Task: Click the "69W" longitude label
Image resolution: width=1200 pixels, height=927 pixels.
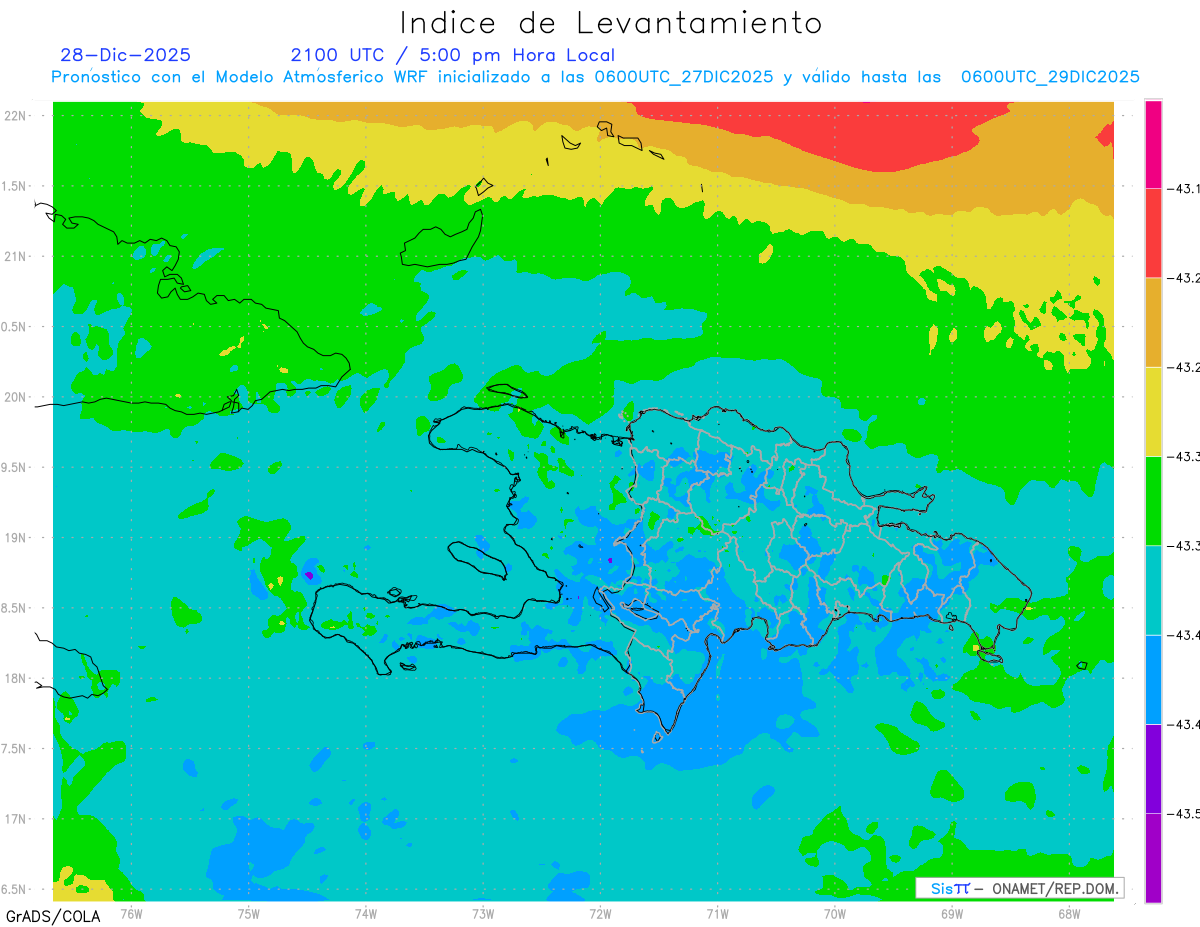Action: [x=952, y=912]
